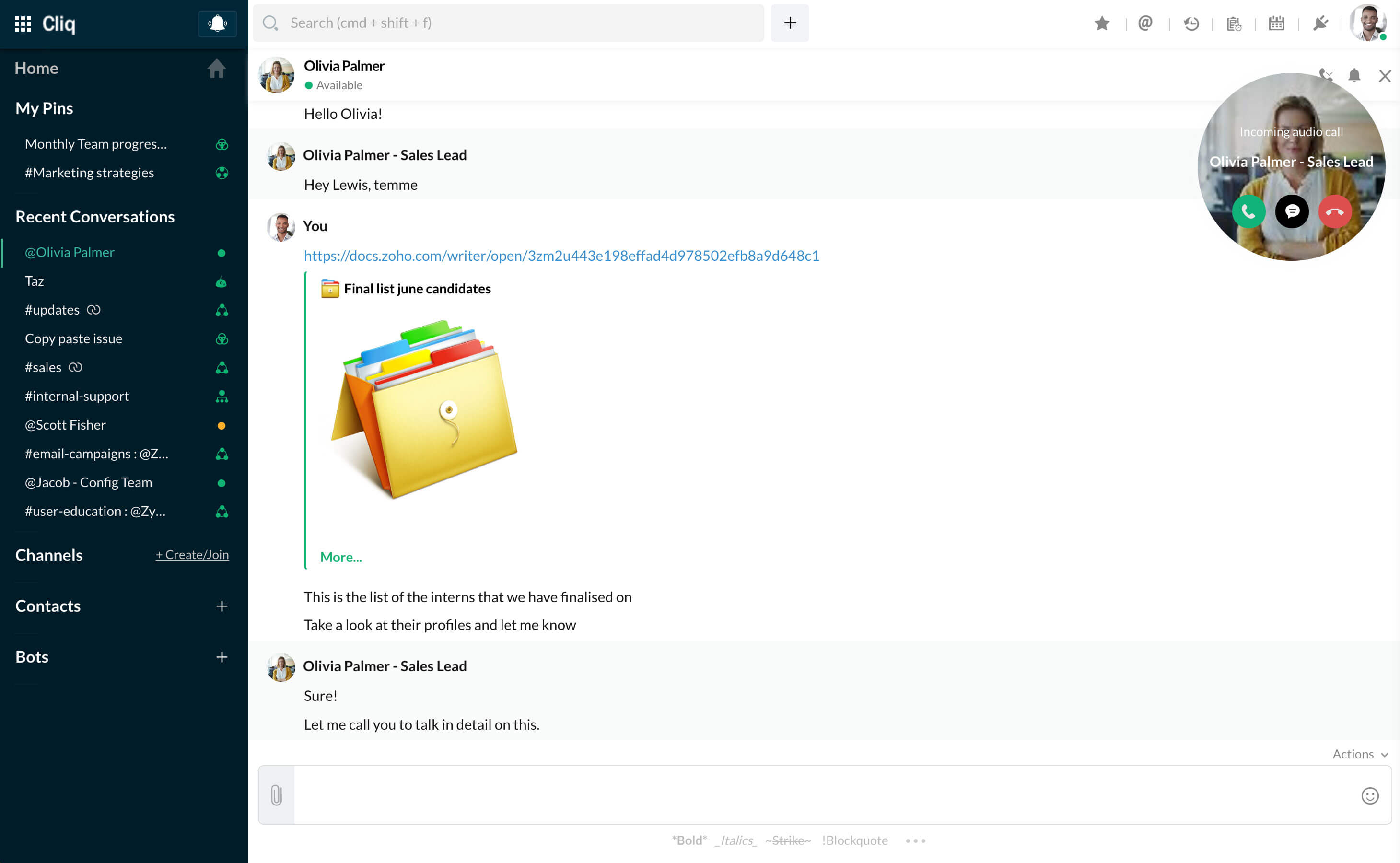Screen dimensions: 1400x863
Task: Open the calendar icon in top bar
Action: point(1276,23)
